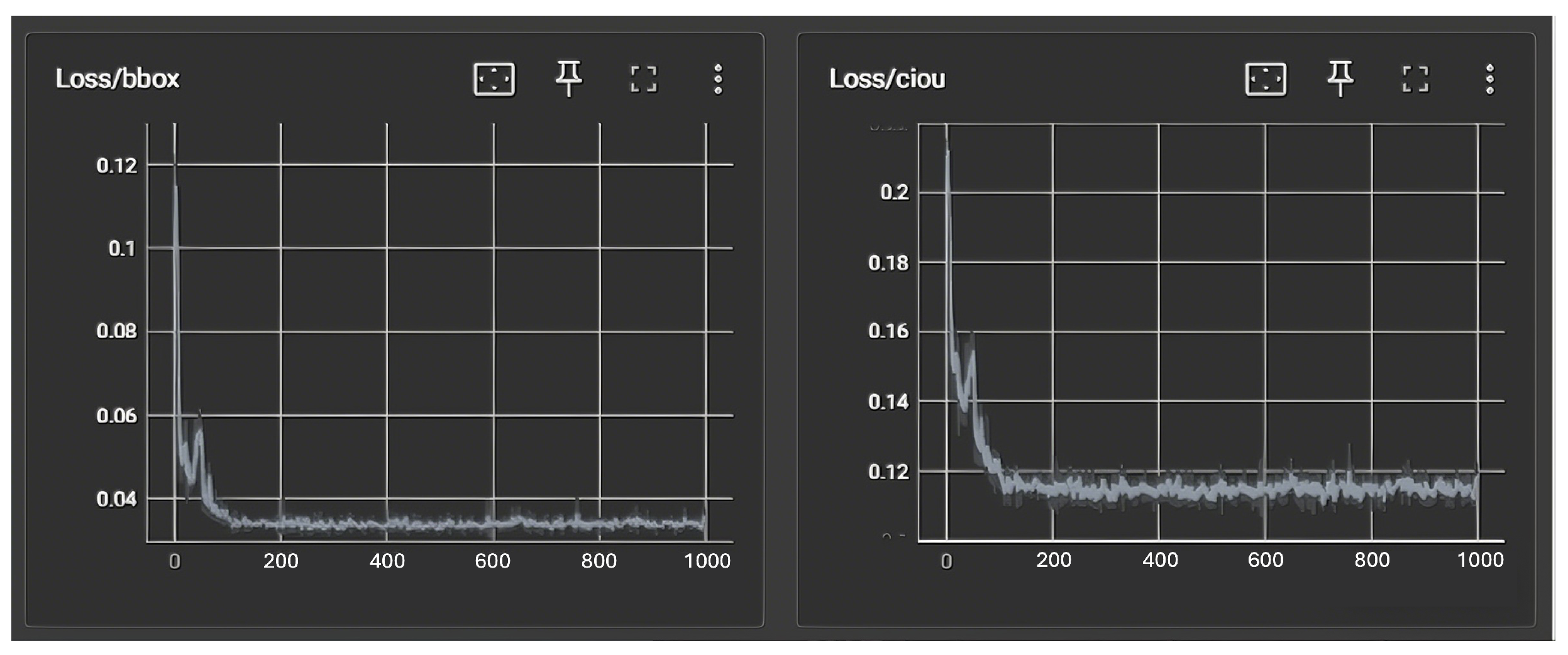The height and width of the screenshot is (655, 1568).
Task: Click y-axis label 0.16 in Loss/ciou chart
Action: coord(888,331)
